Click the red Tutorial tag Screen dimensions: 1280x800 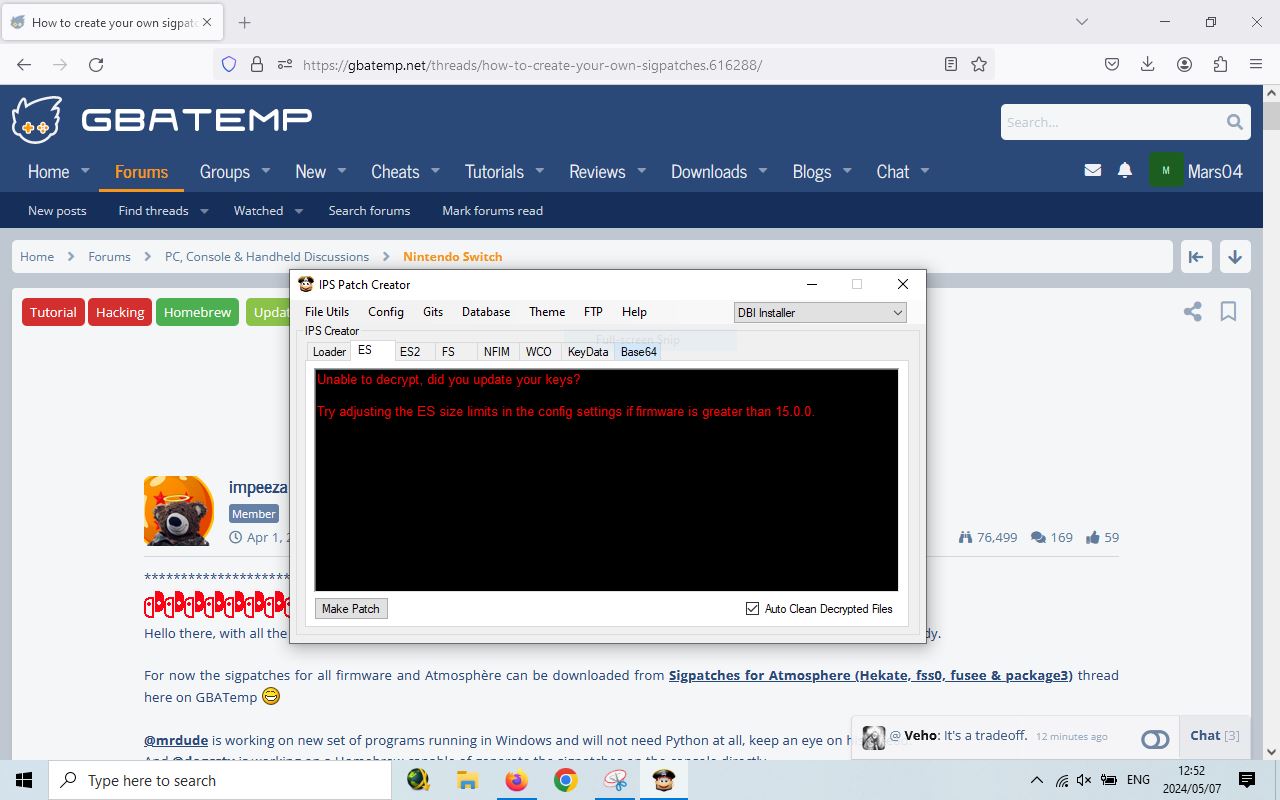(53, 312)
